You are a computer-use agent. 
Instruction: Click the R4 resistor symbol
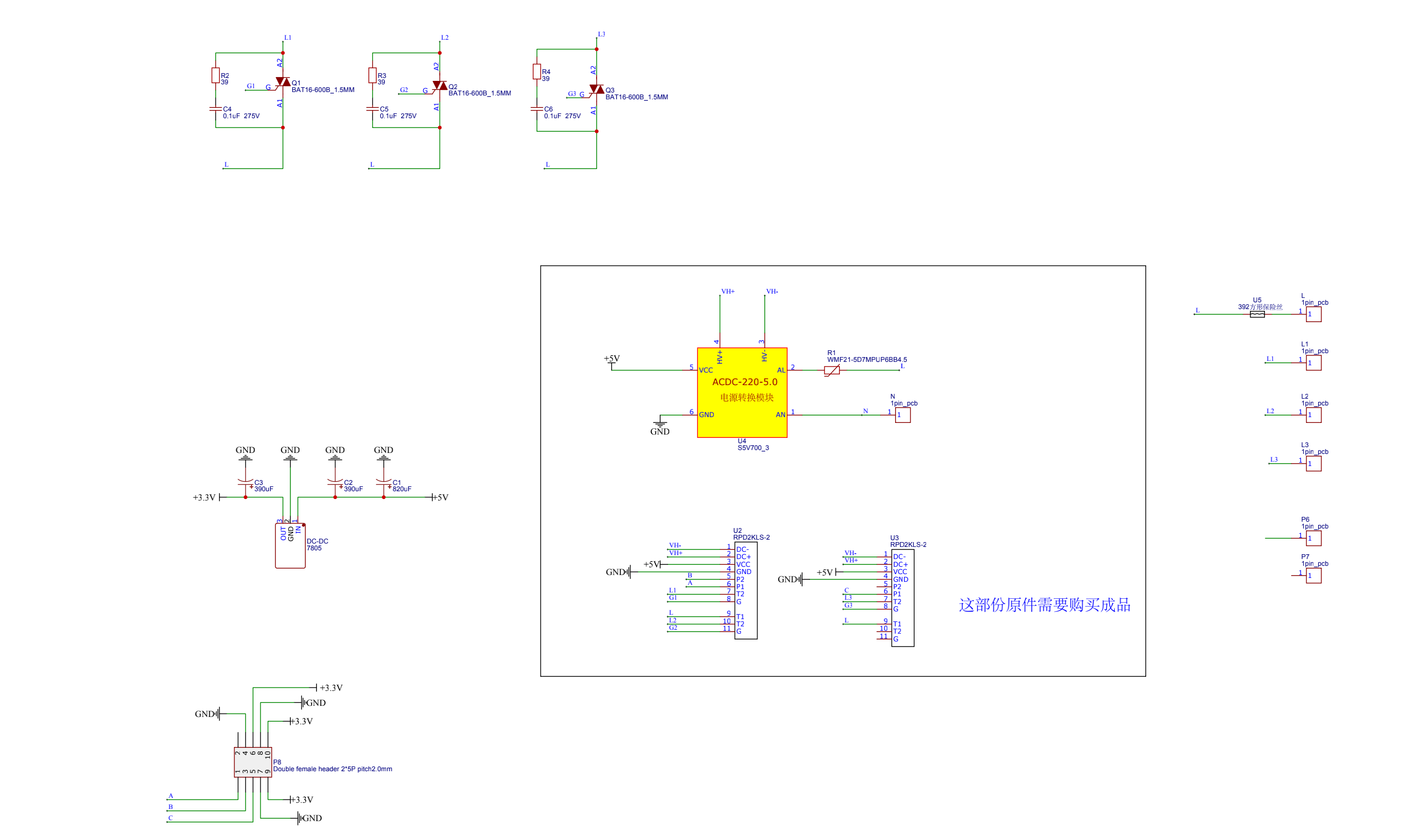[537, 71]
